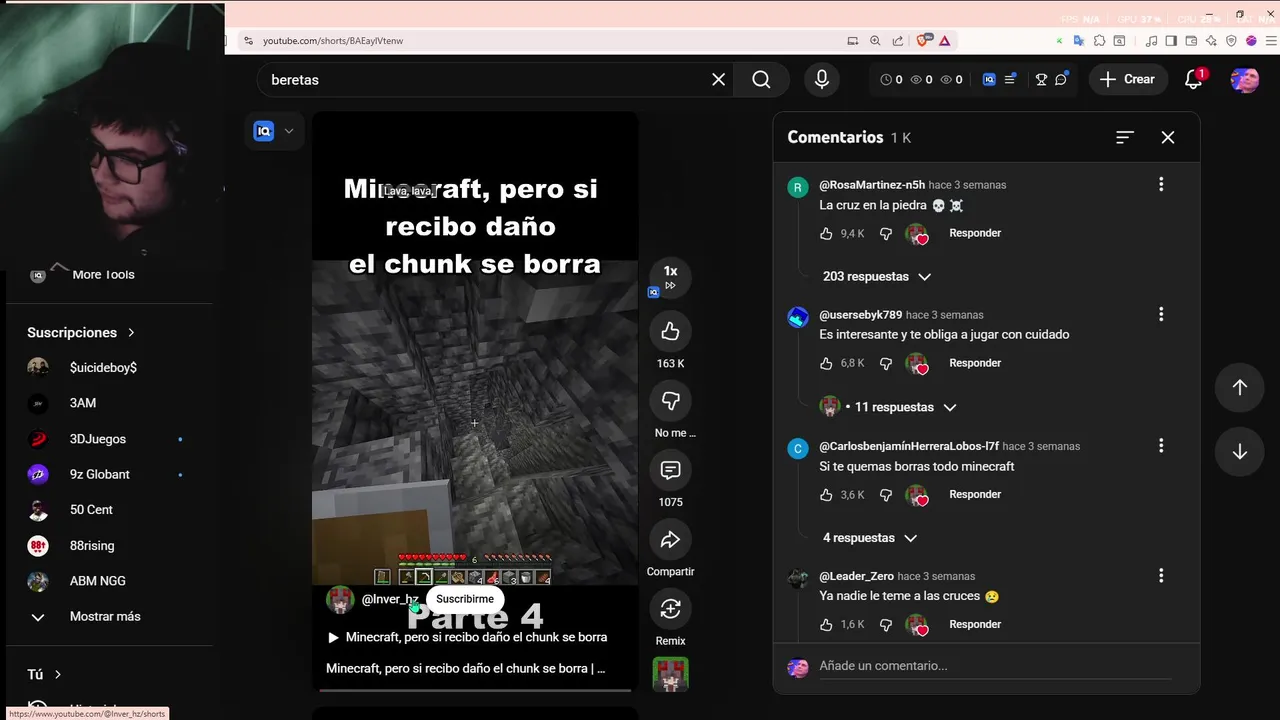Image resolution: width=1280 pixels, height=720 pixels.
Task: Start voice search with microphone
Action: [x=821, y=79]
